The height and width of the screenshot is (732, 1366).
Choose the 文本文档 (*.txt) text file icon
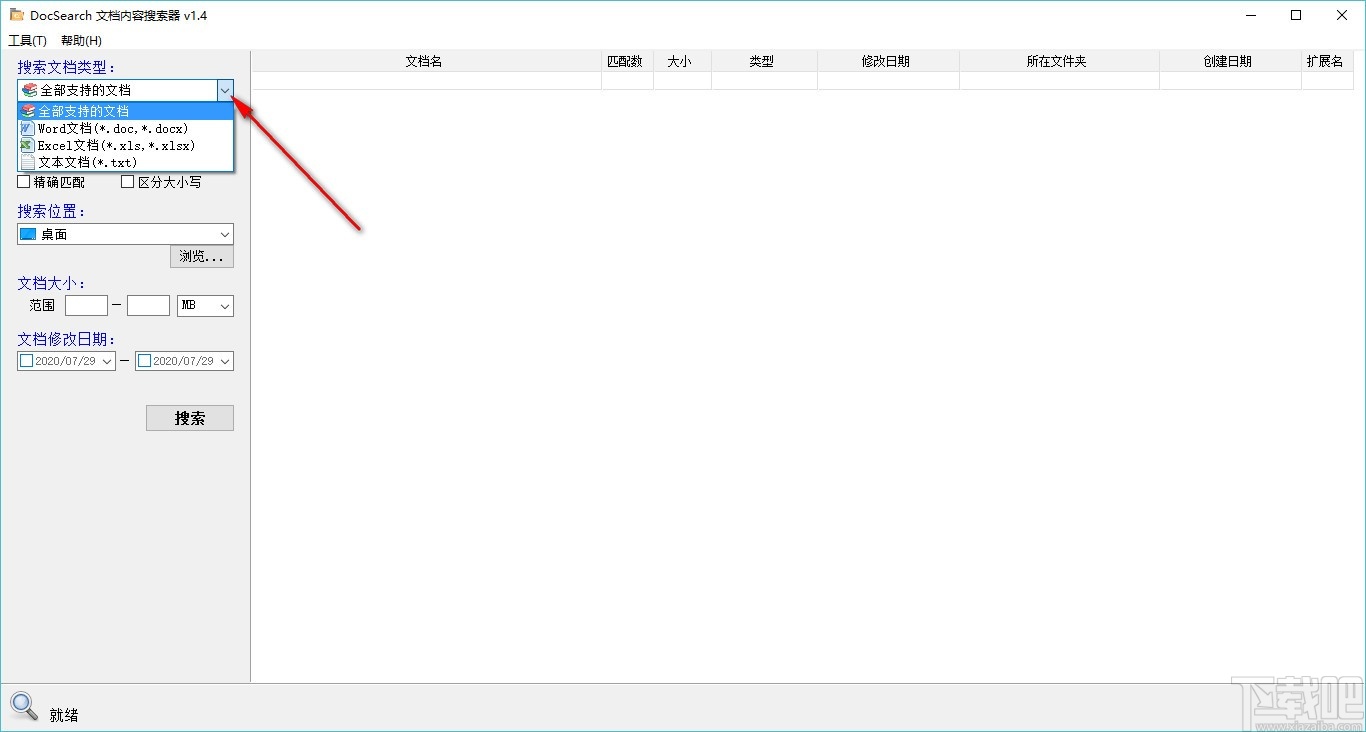point(26,162)
